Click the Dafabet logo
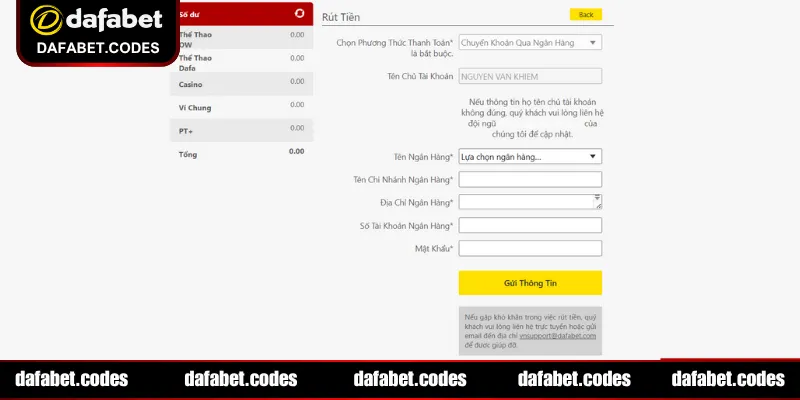Image resolution: width=800 pixels, height=400 pixels. 83,19
